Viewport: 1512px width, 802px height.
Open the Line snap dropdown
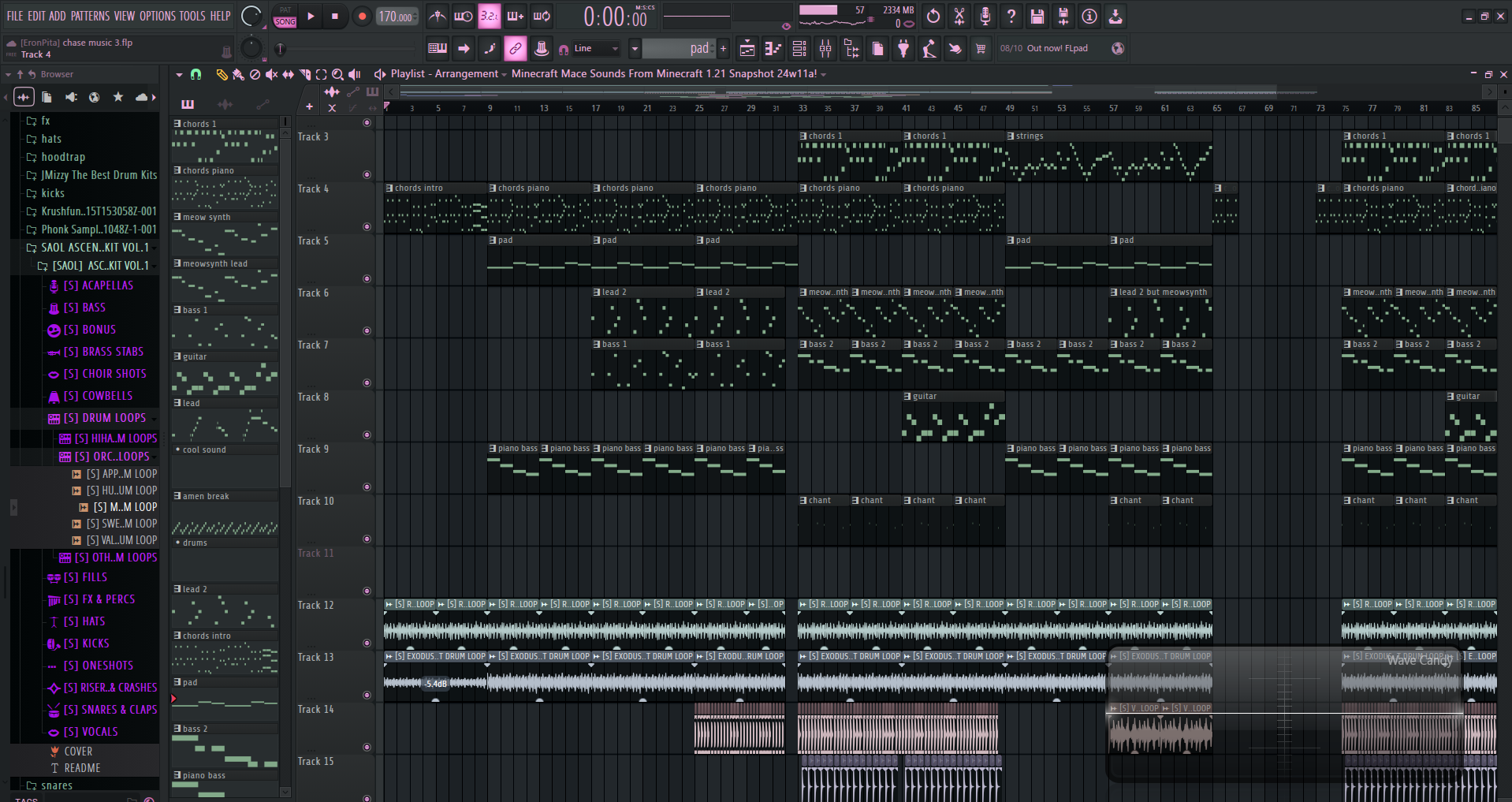(x=596, y=49)
